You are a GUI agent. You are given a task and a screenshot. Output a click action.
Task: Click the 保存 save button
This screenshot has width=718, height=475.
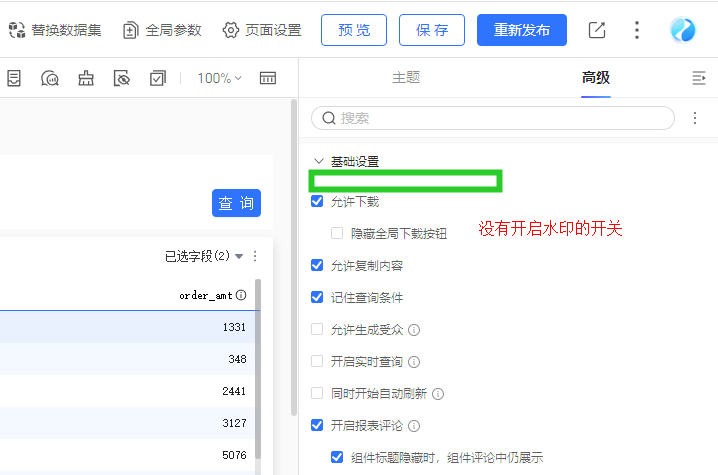pyautogui.click(x=432, y=30)
